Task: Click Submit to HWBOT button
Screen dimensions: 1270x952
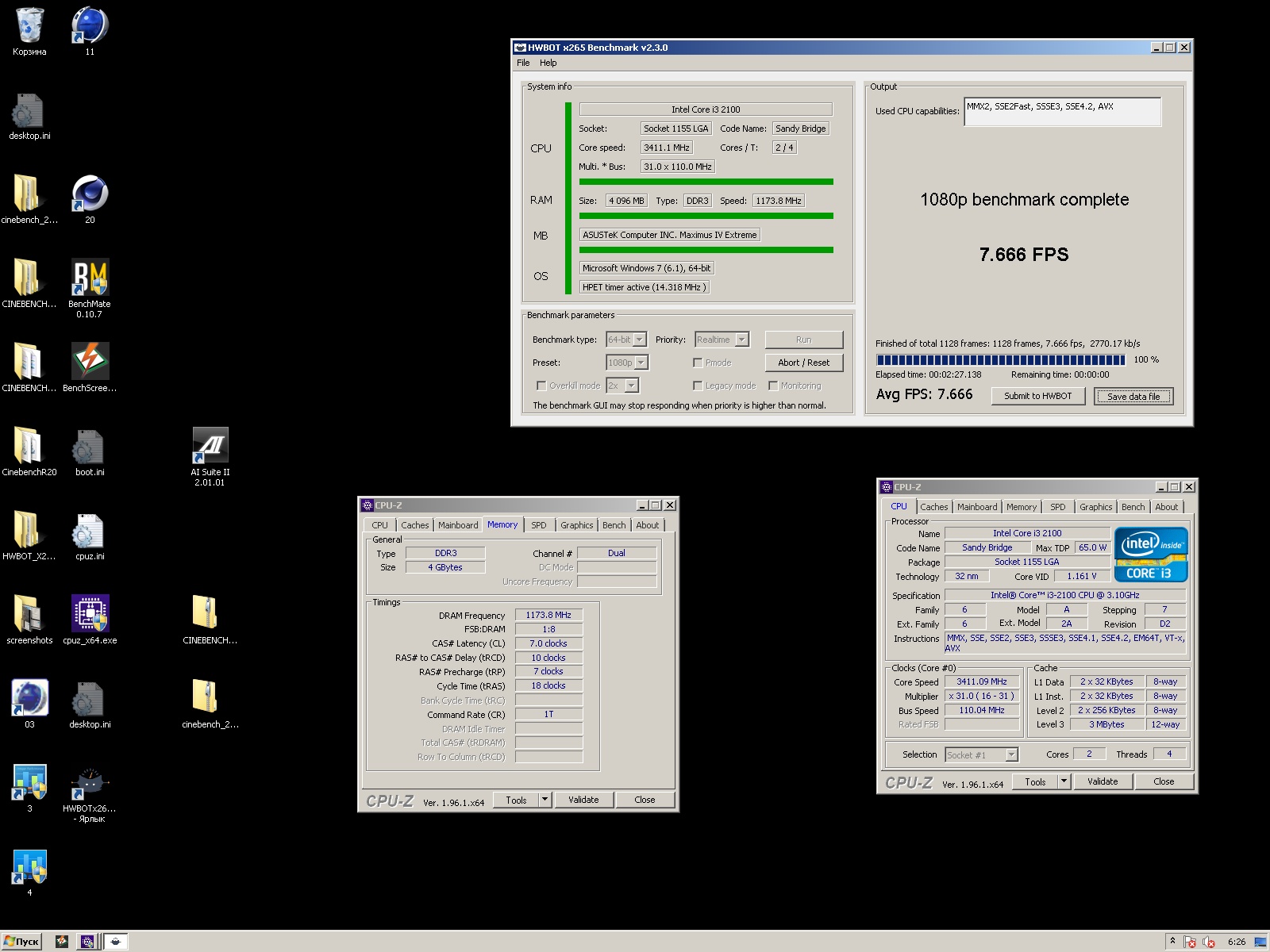Action: 1038,396
